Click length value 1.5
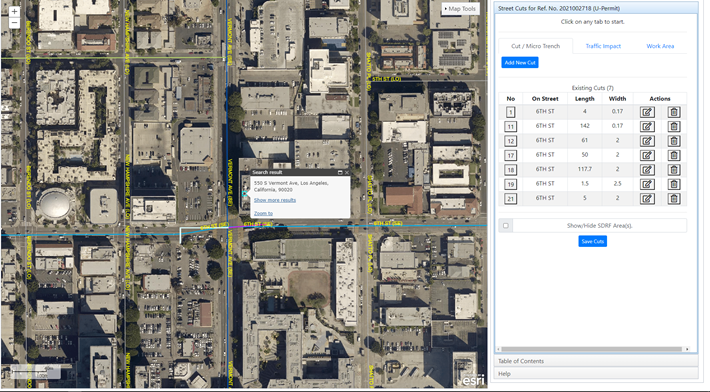 point(585,183)
